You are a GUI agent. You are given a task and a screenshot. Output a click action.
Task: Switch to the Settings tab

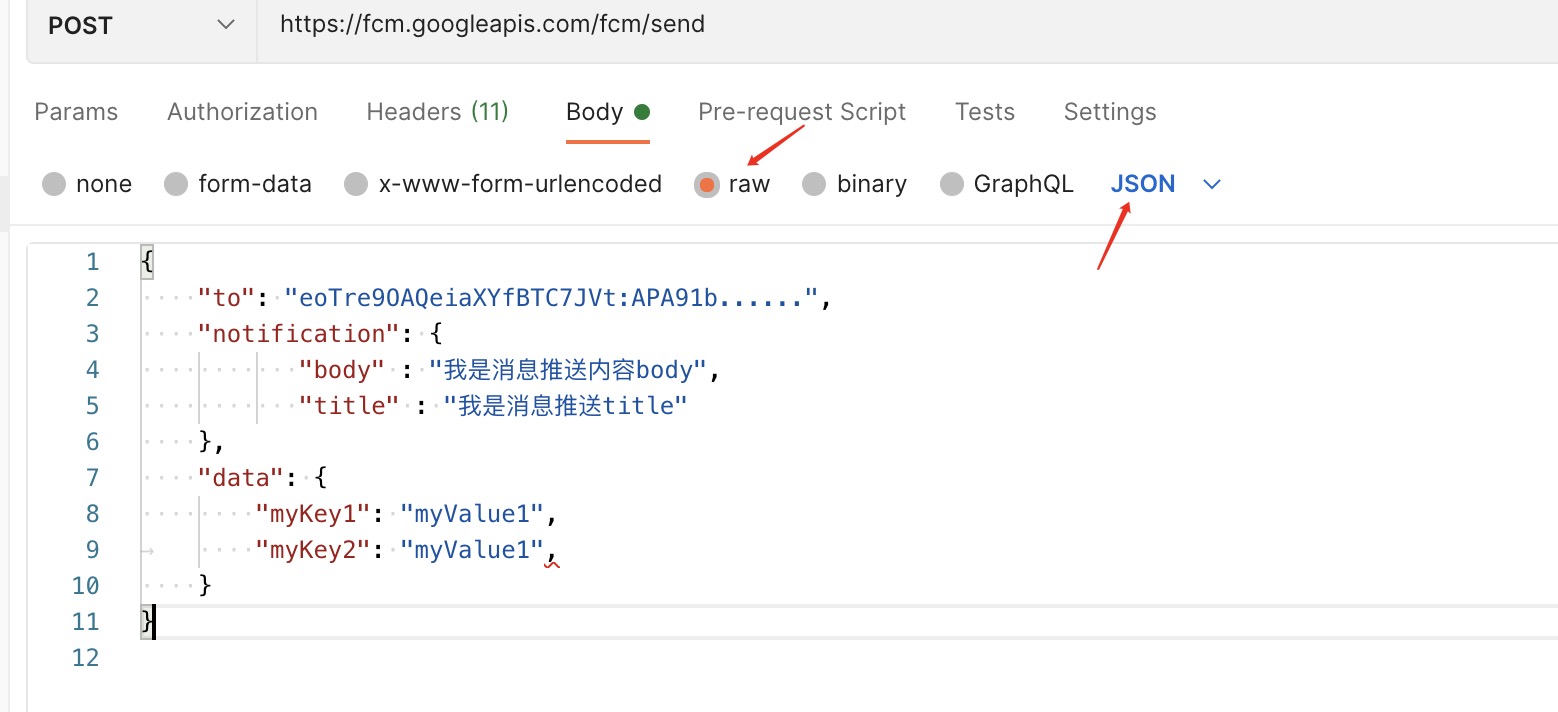click(1109, 111)
